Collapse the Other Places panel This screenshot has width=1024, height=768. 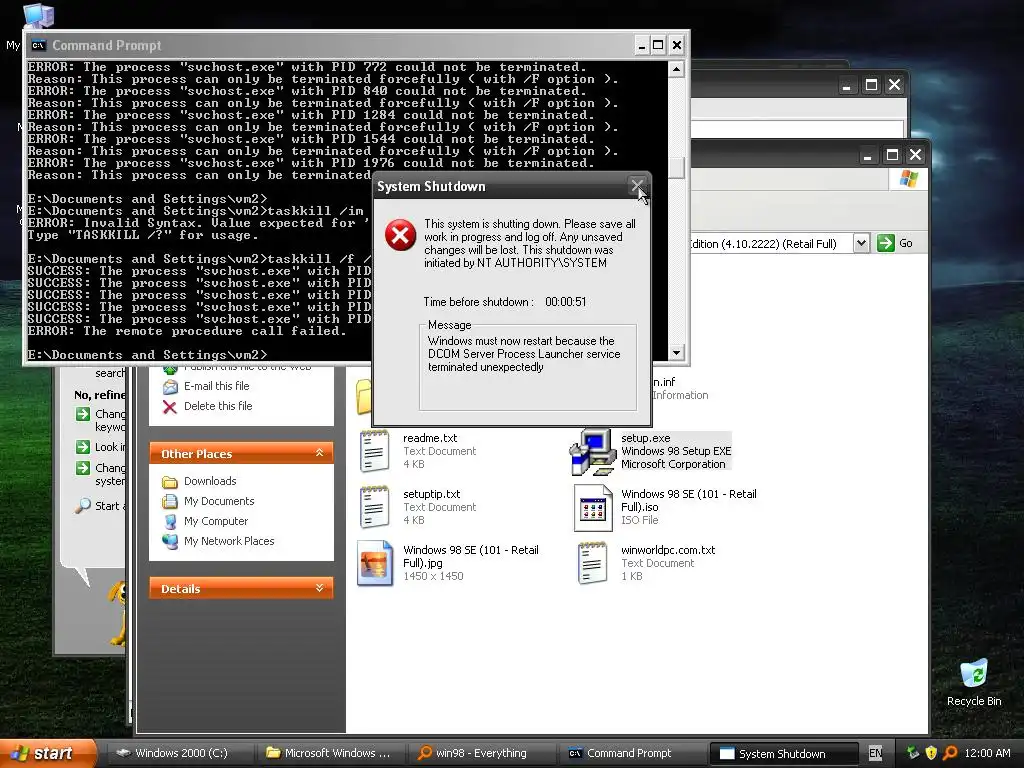tap(319, 453)
